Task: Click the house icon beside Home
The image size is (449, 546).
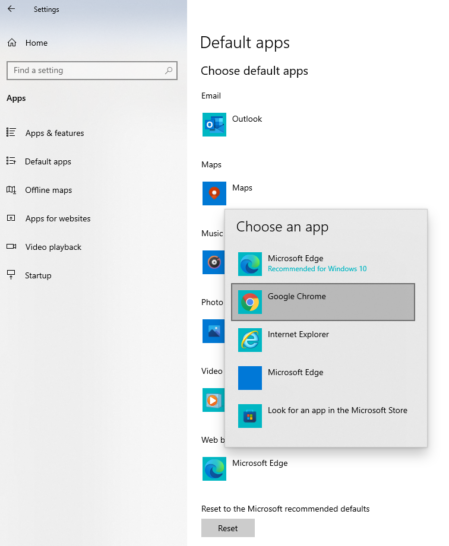Action: [12, 43]
